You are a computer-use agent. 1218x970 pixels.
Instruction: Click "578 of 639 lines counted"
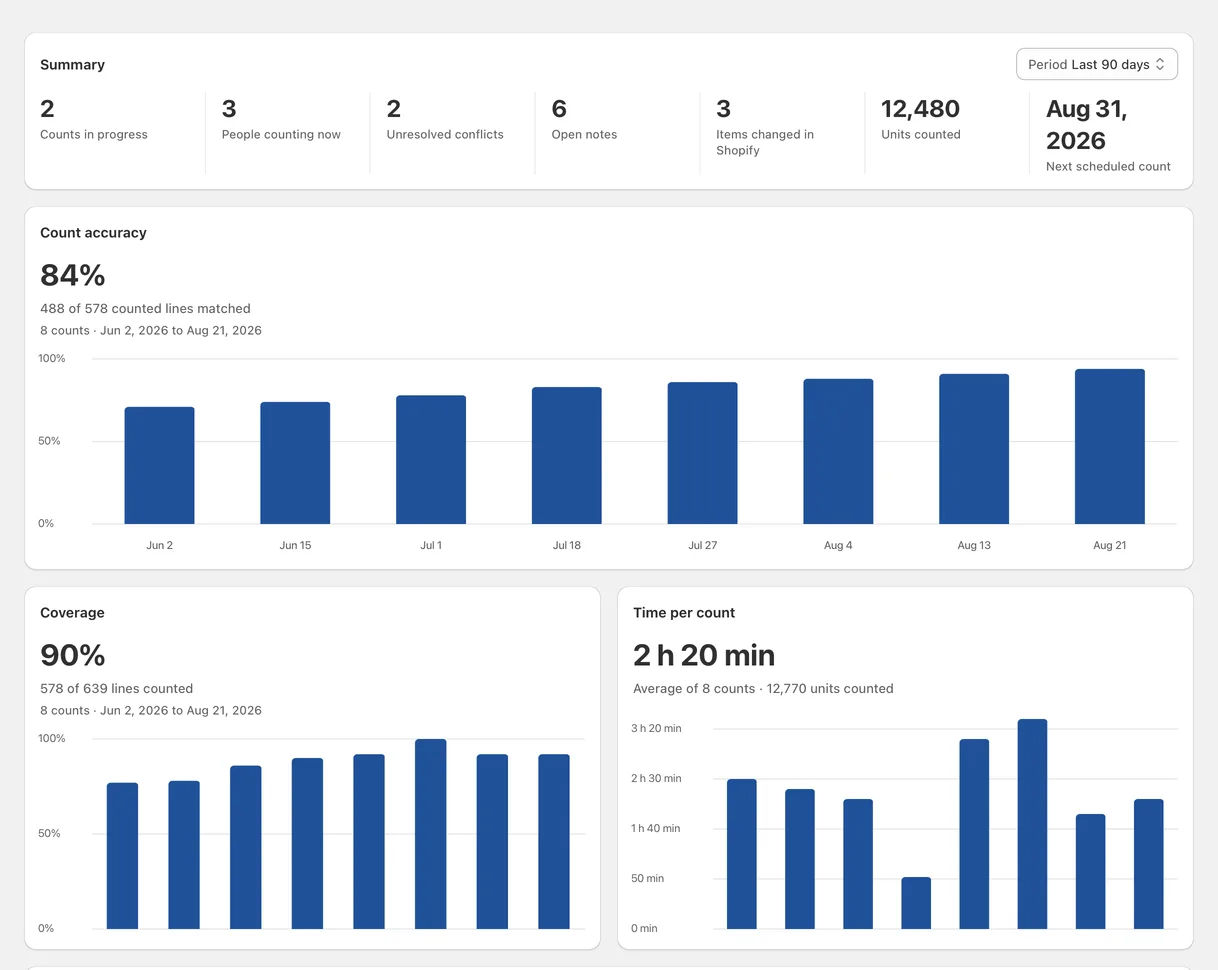click(116, 688)
